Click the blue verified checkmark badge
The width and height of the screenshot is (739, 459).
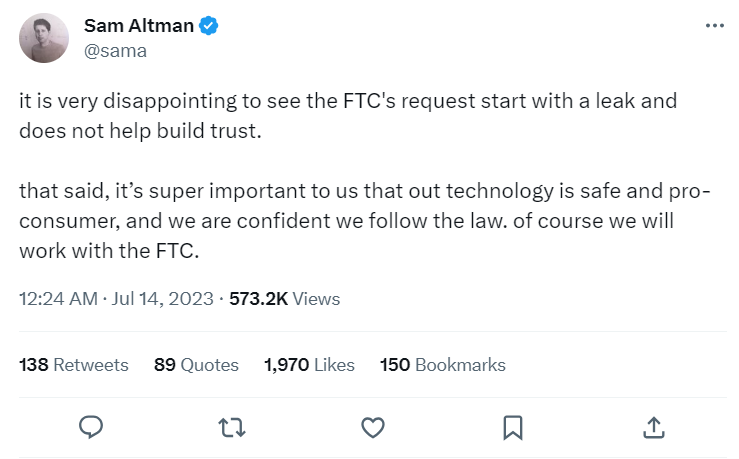208,25
